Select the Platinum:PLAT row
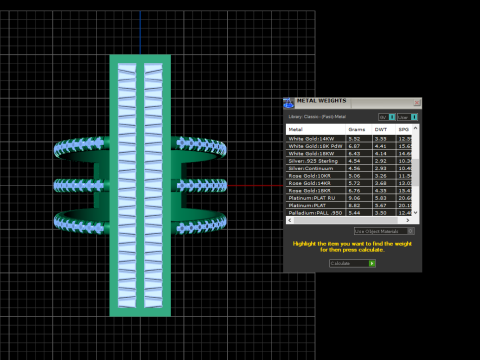The height and width of the screenshot is (360, 480). coord(349,205)
